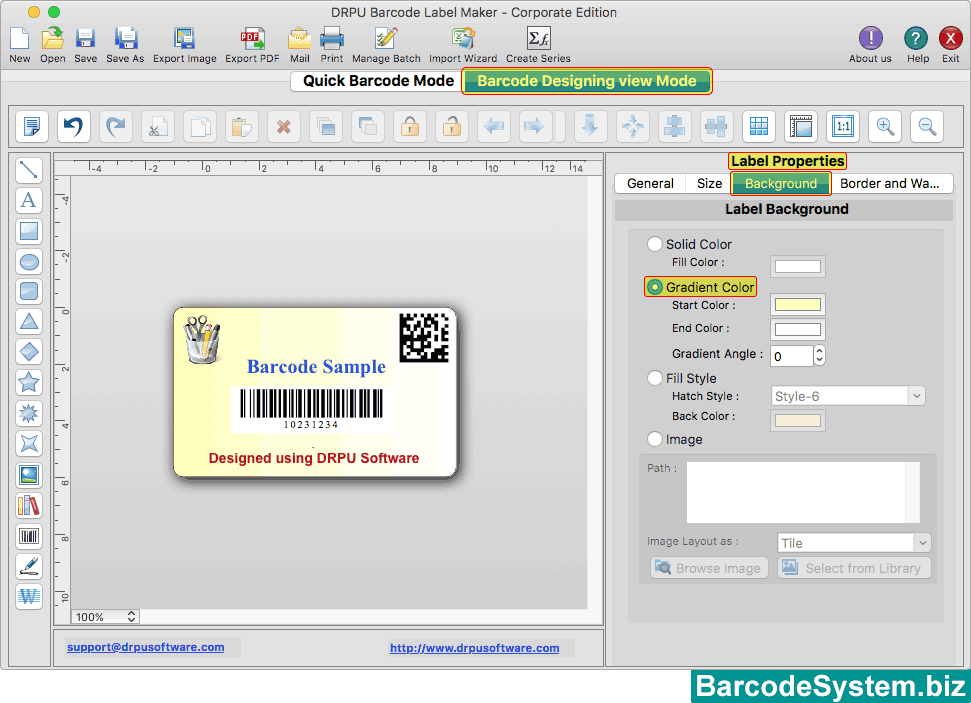This screenshot has width=971, height=703.
Task: Select the Ellipse shape tool
Action: click(x=28, y=261)
